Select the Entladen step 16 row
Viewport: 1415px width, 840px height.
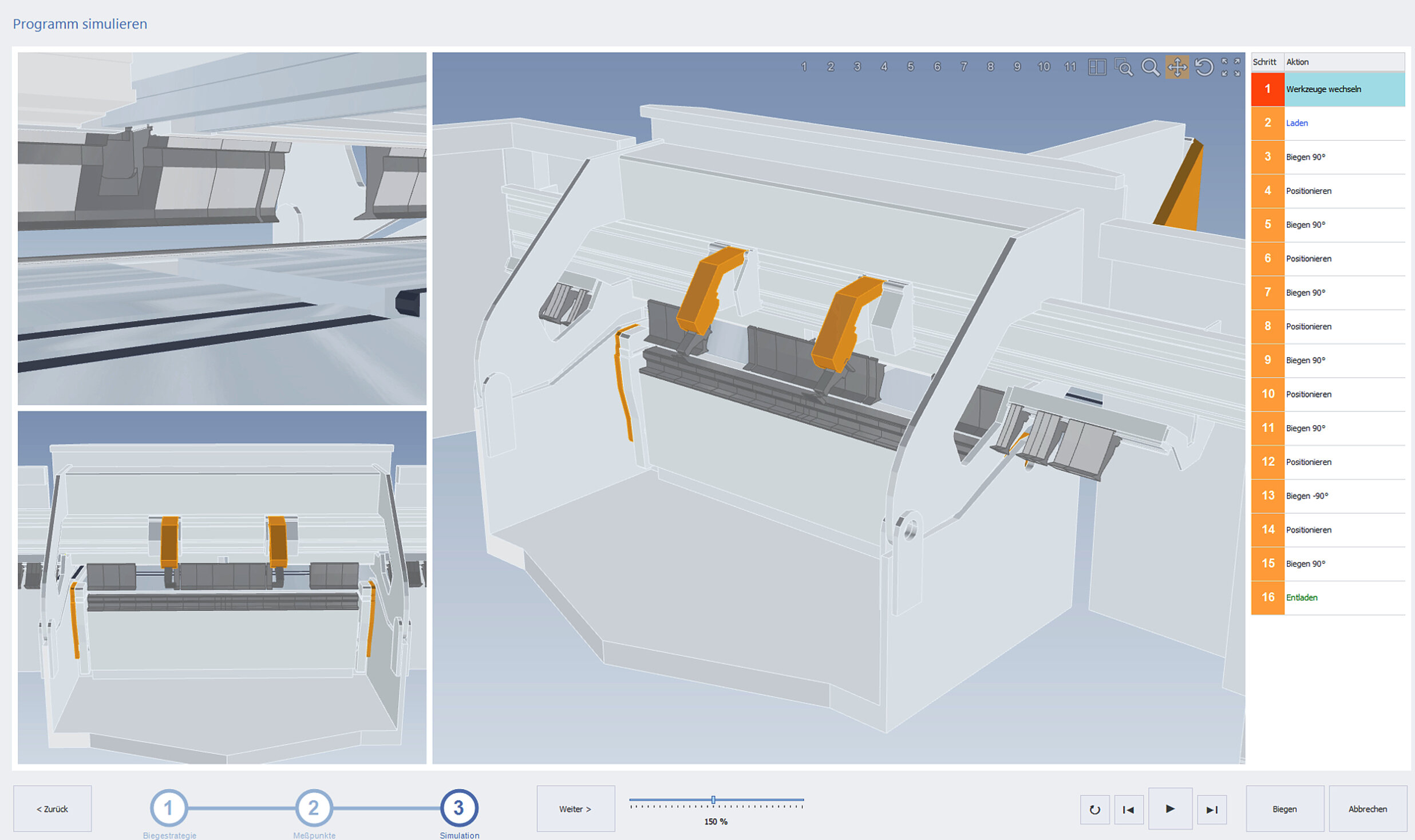point(1328,597)
